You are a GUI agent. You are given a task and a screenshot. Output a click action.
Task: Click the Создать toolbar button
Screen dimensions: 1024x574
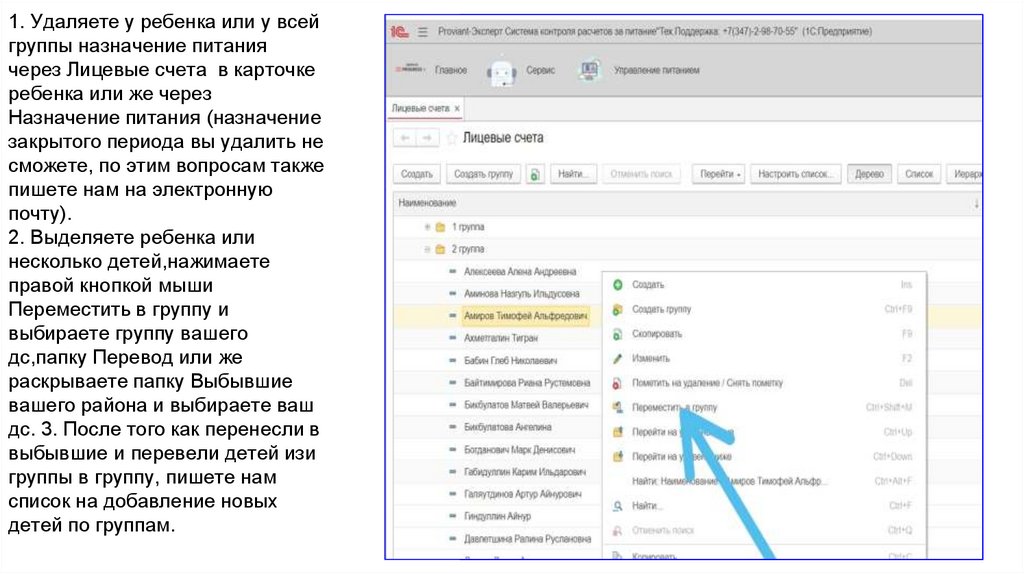(417, 174)
